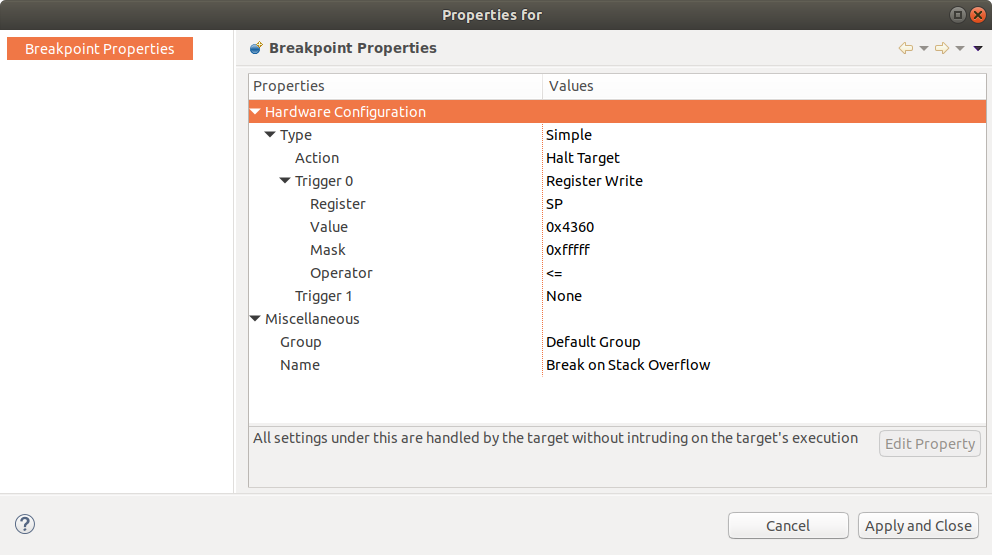The image size is (992, 555).
Task: Click the Name value Break on Stack Overflow
Action: 628,365
